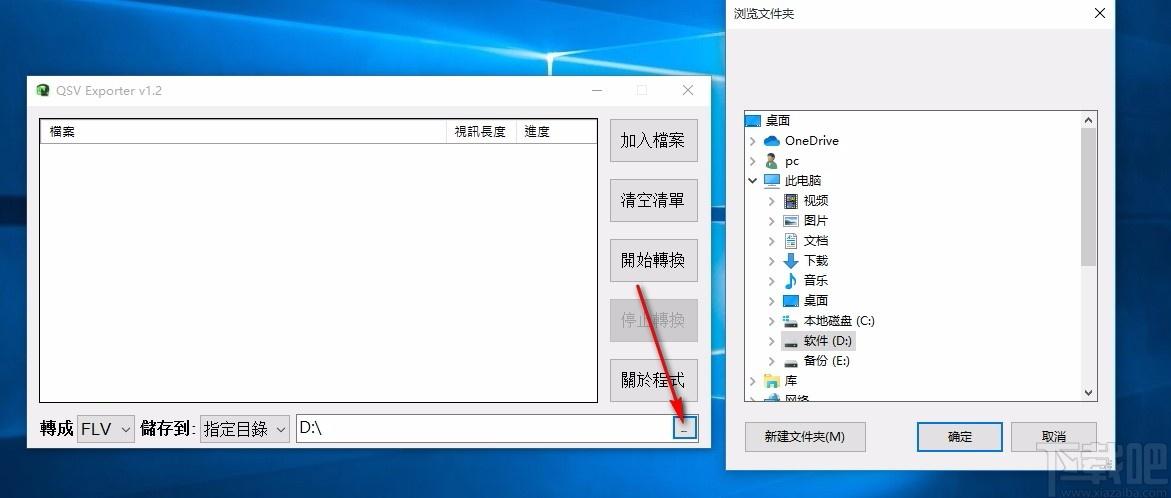Expand the 文档 folder node

click(x=771, y=240)
